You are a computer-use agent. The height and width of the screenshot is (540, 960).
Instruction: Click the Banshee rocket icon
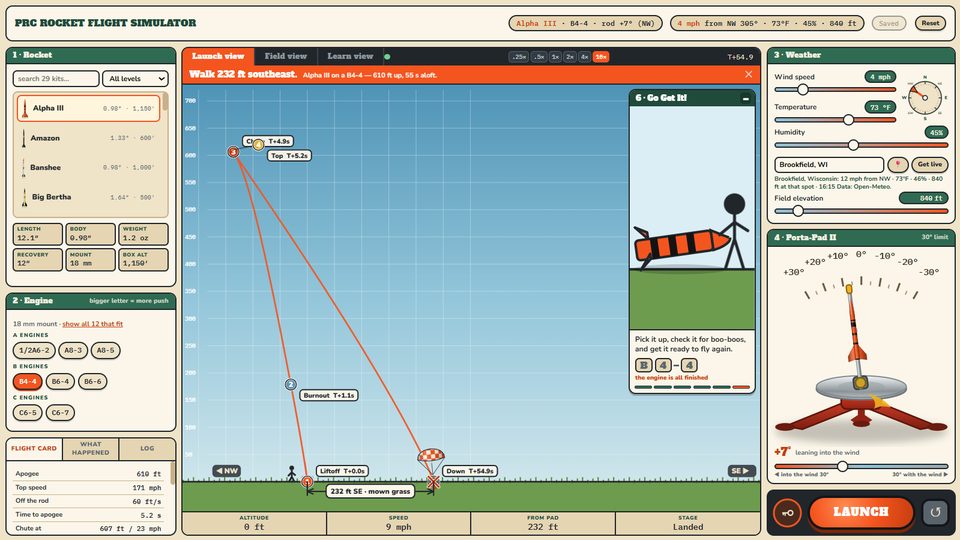point(24,168)
